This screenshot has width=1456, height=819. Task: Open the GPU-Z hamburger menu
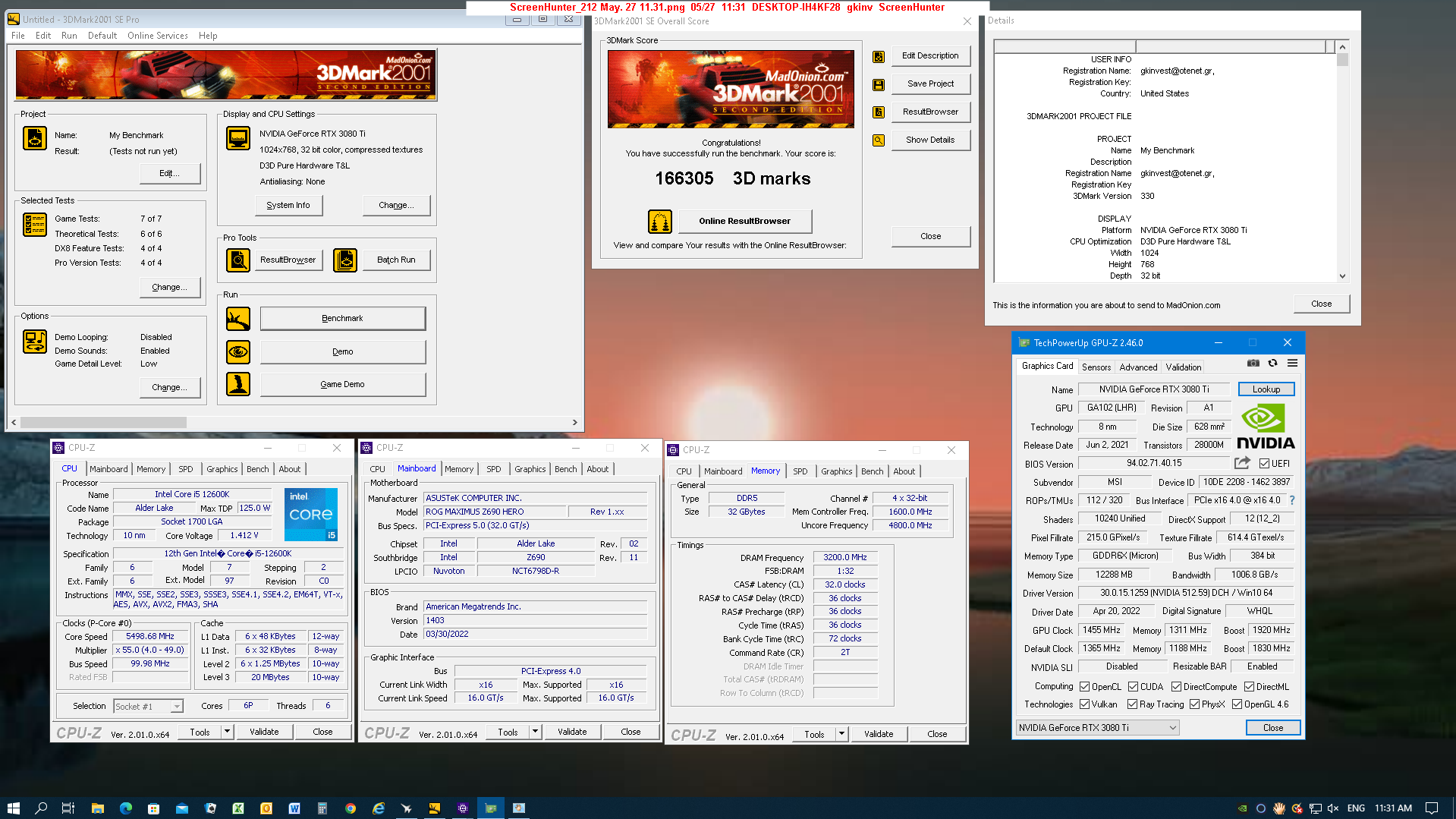click(x=1293, y=364)
